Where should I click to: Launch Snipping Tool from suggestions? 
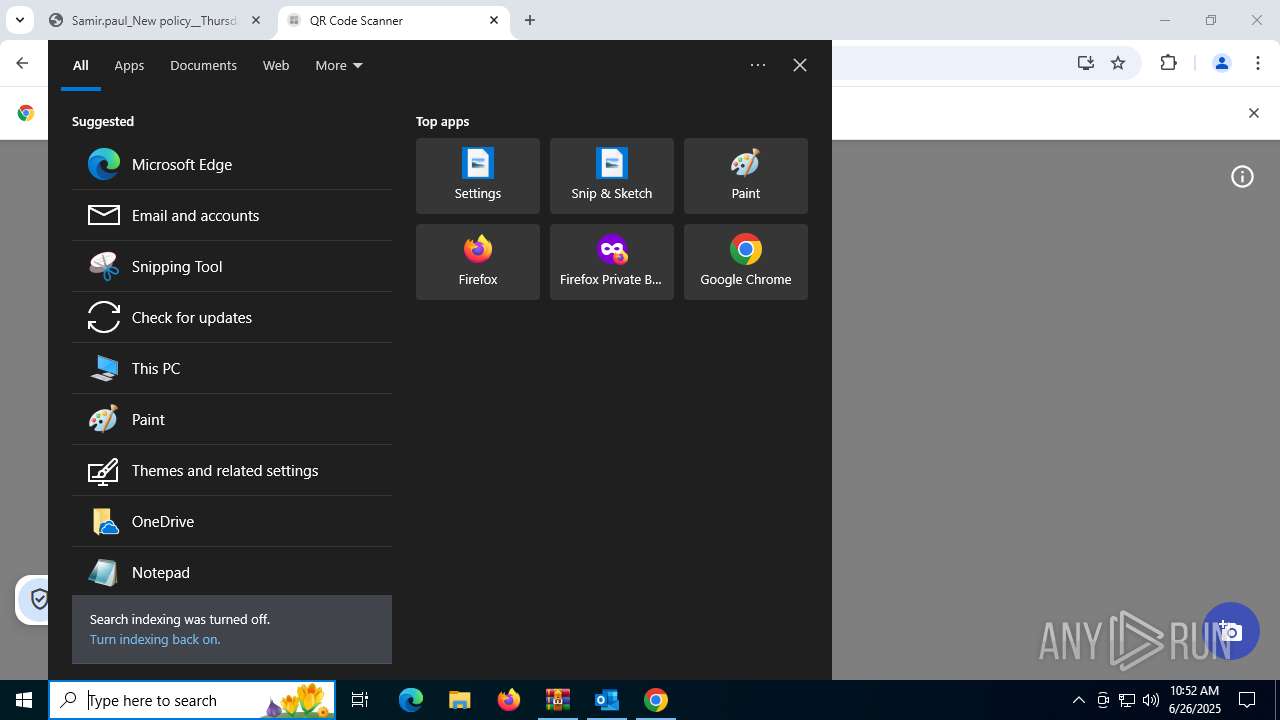[232, 266]
